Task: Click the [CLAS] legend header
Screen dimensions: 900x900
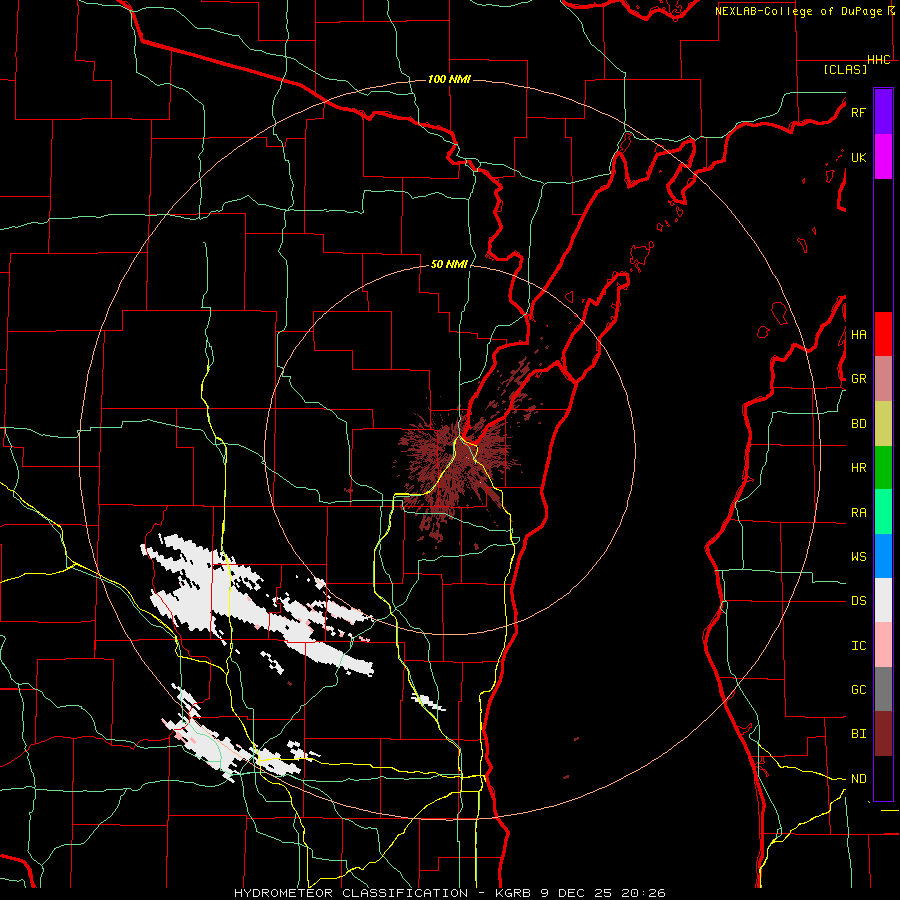Action: coord(845,70)
